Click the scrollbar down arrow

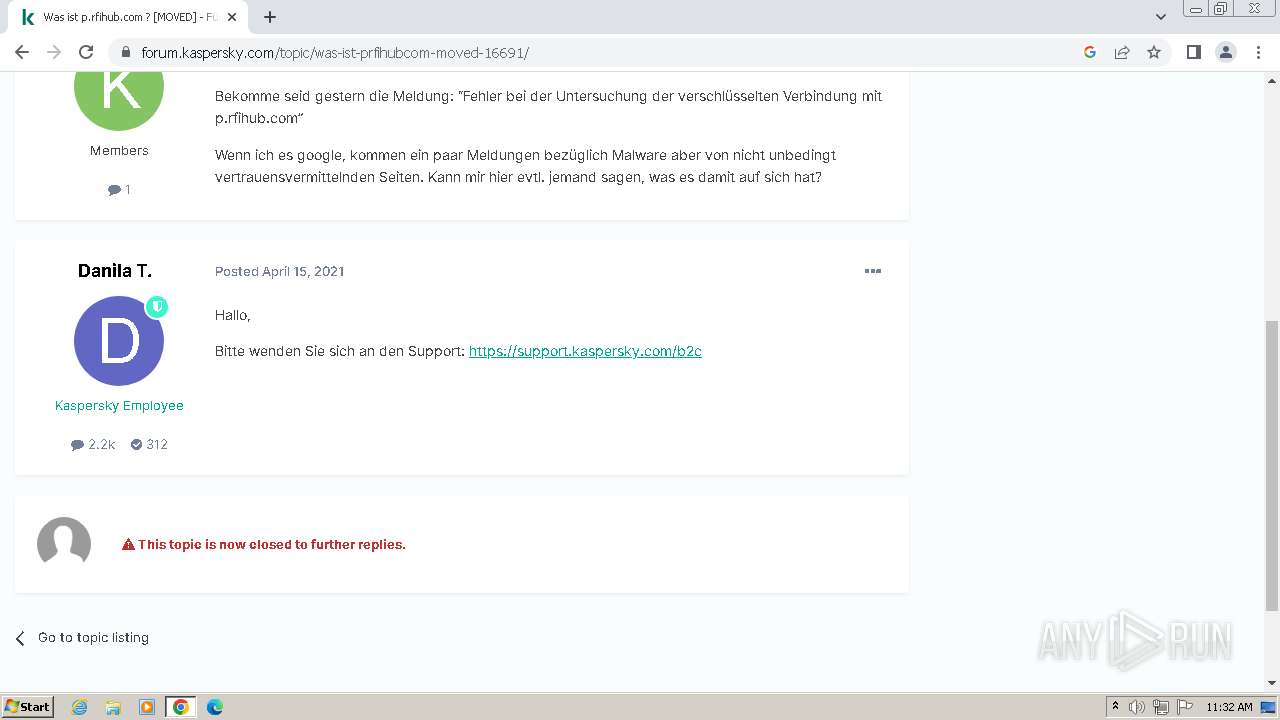coord(1272,683)
